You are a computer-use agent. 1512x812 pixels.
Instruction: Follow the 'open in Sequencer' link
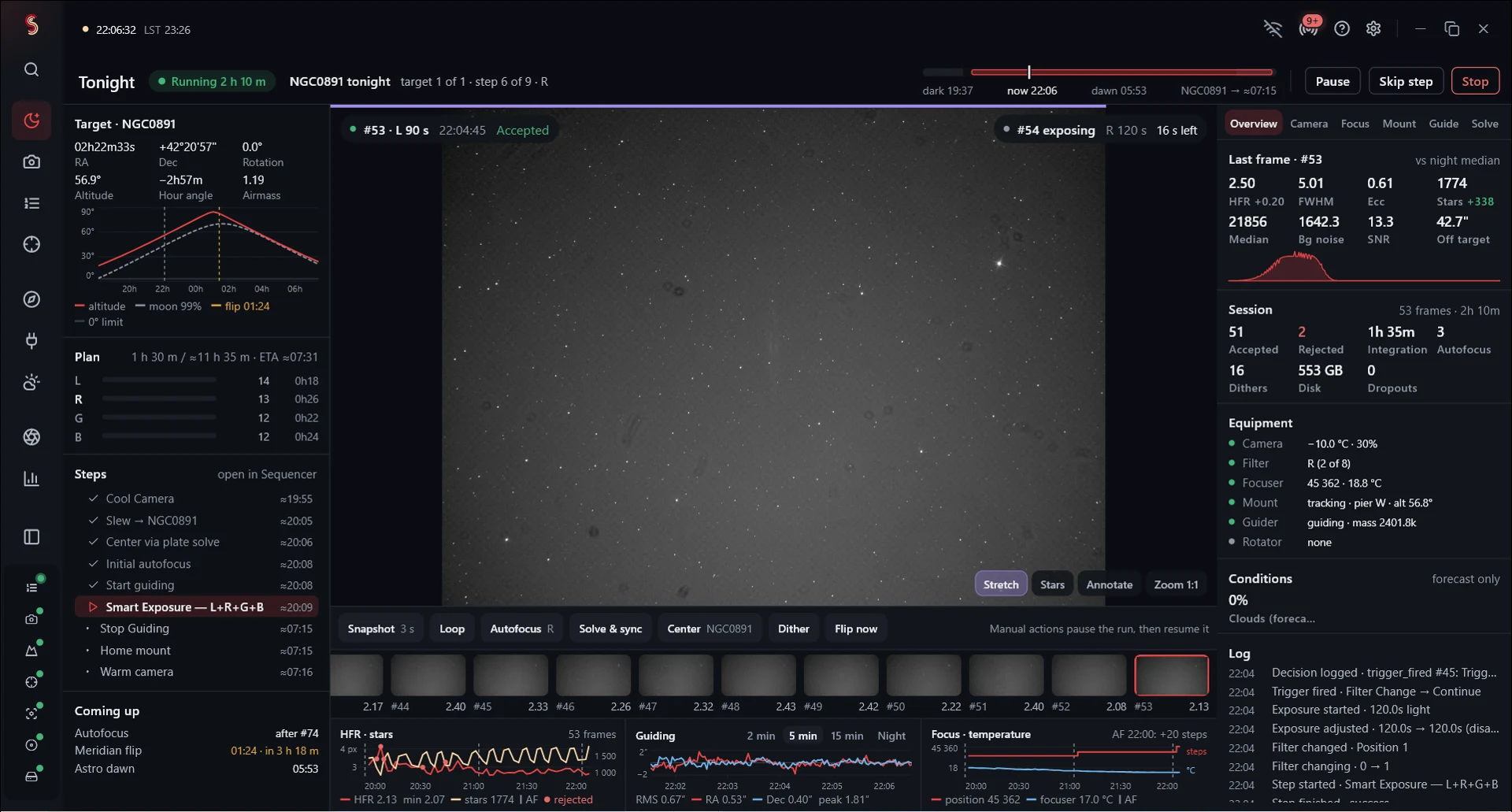click(267, 474)
